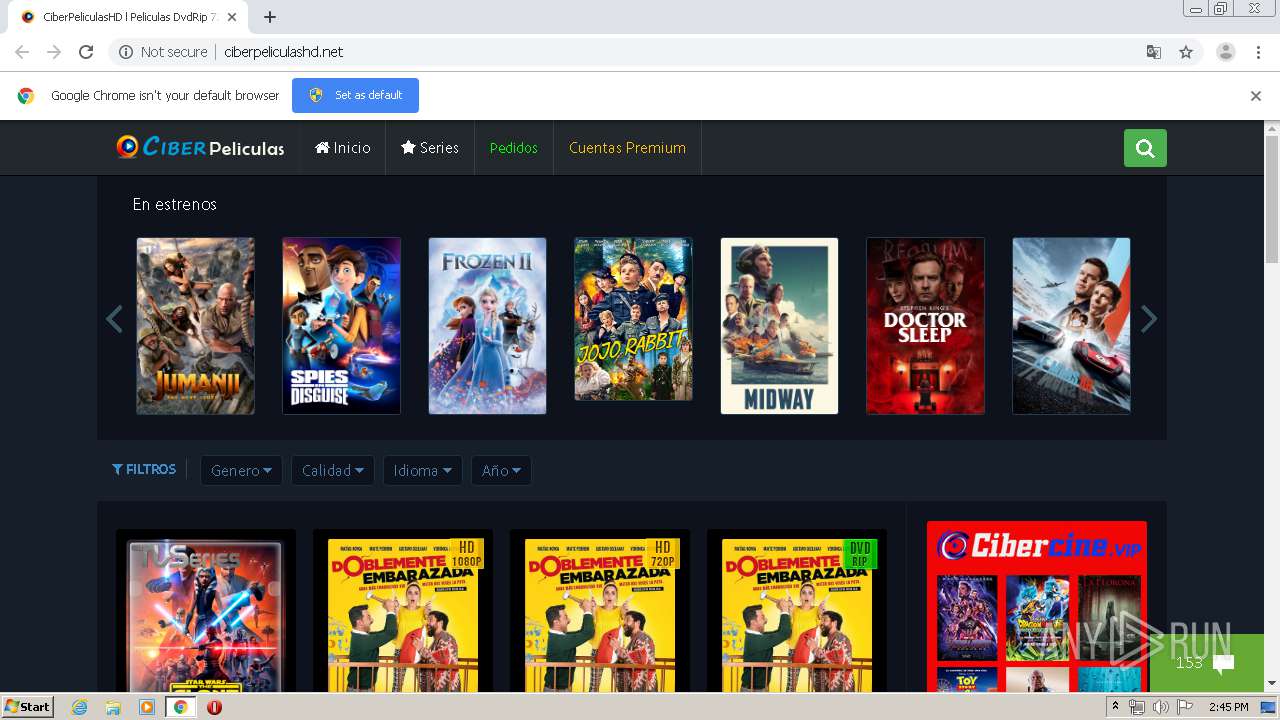Open the Frozen II poster
This screenshot has height=720, width=1280.
point(487,325)
